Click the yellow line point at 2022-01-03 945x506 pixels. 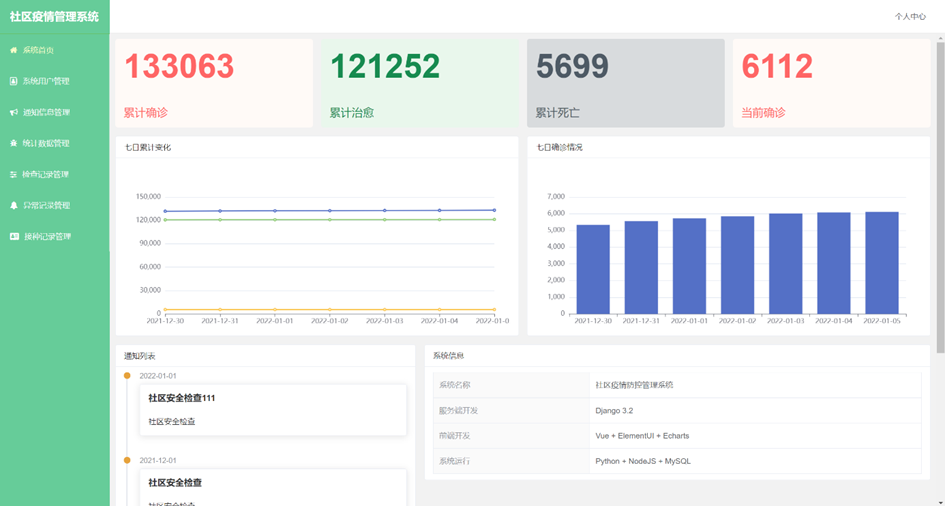point(385,310)
